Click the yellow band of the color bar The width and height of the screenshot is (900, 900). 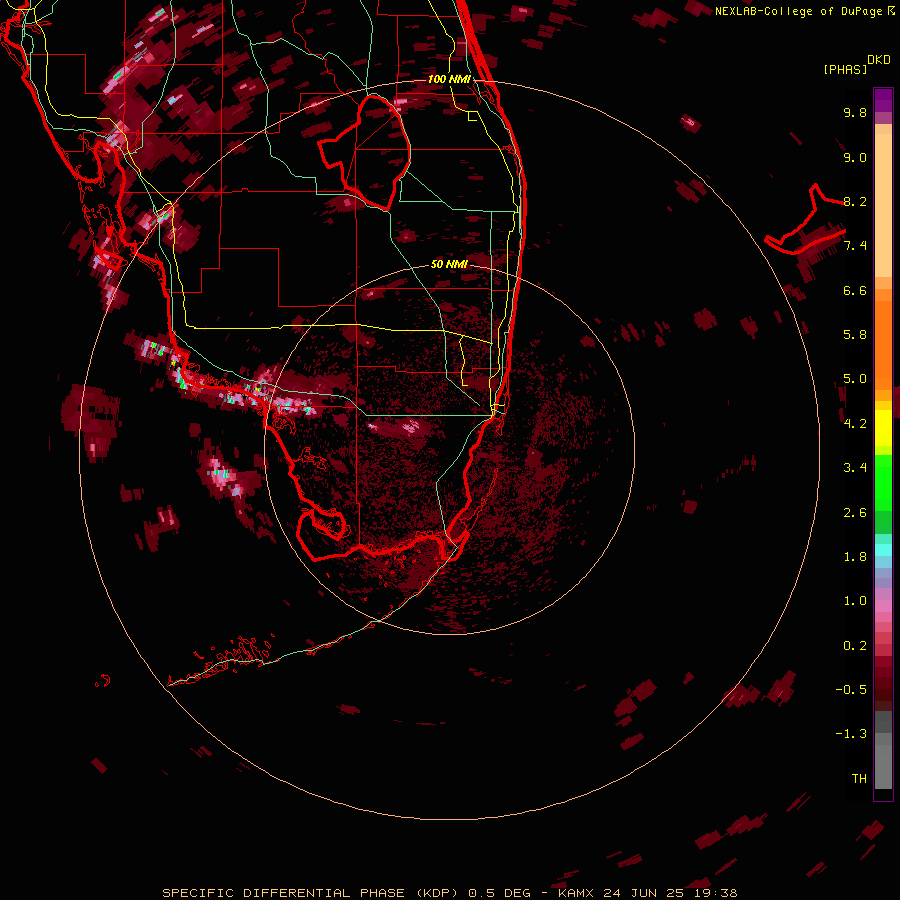[x=883, y=428]
